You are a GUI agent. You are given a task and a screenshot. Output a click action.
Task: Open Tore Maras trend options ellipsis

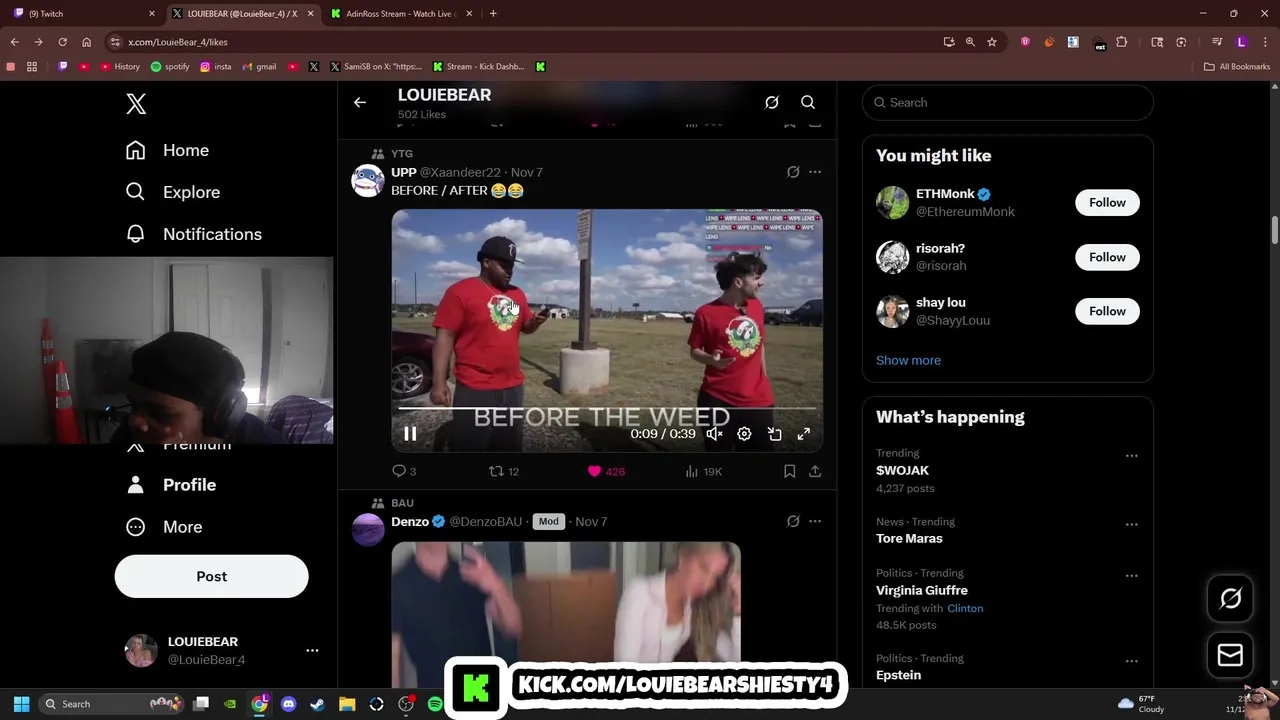pos(1132,524)
